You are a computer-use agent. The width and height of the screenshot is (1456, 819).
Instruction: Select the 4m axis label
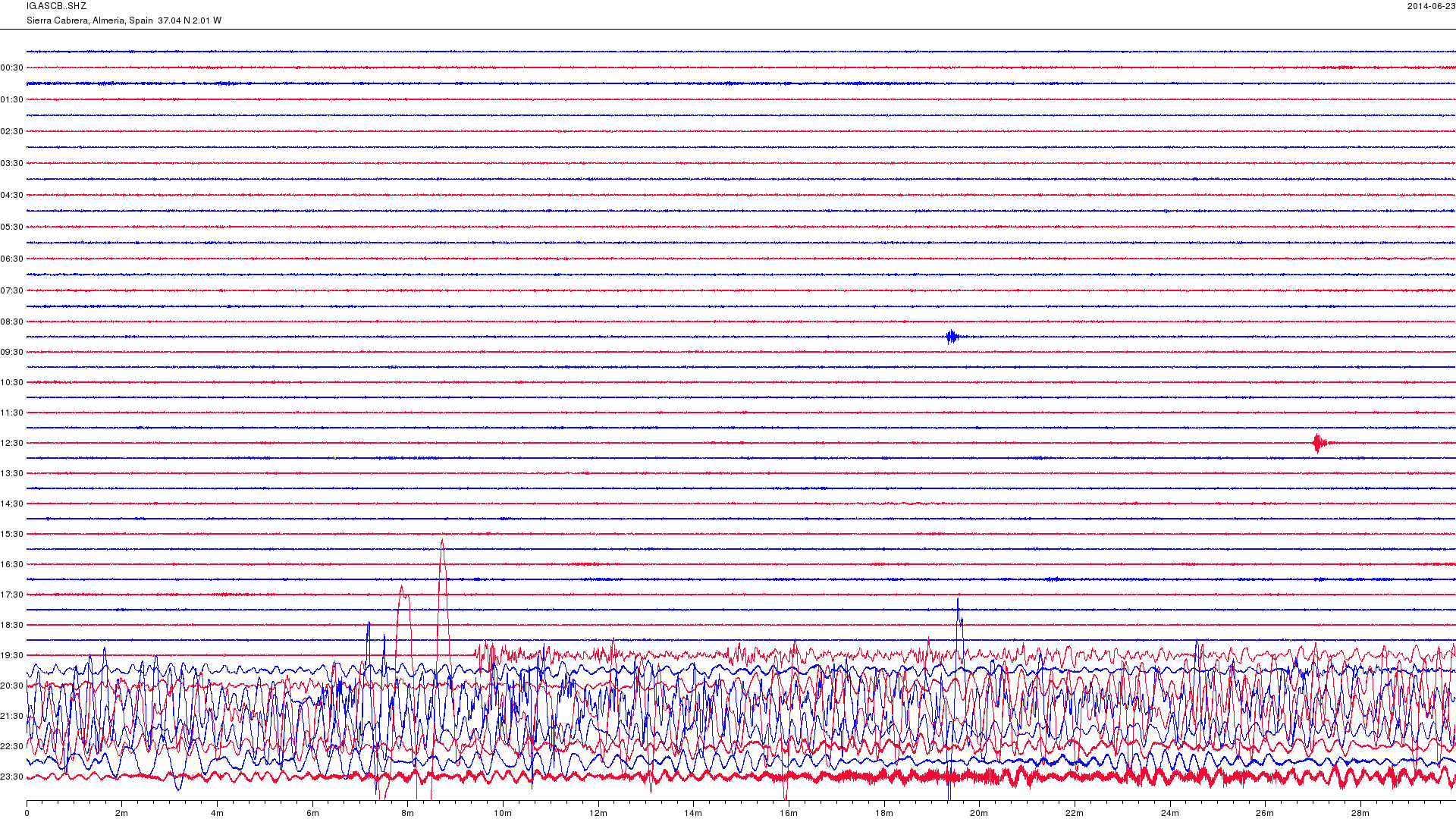click(x=217, y=814)
